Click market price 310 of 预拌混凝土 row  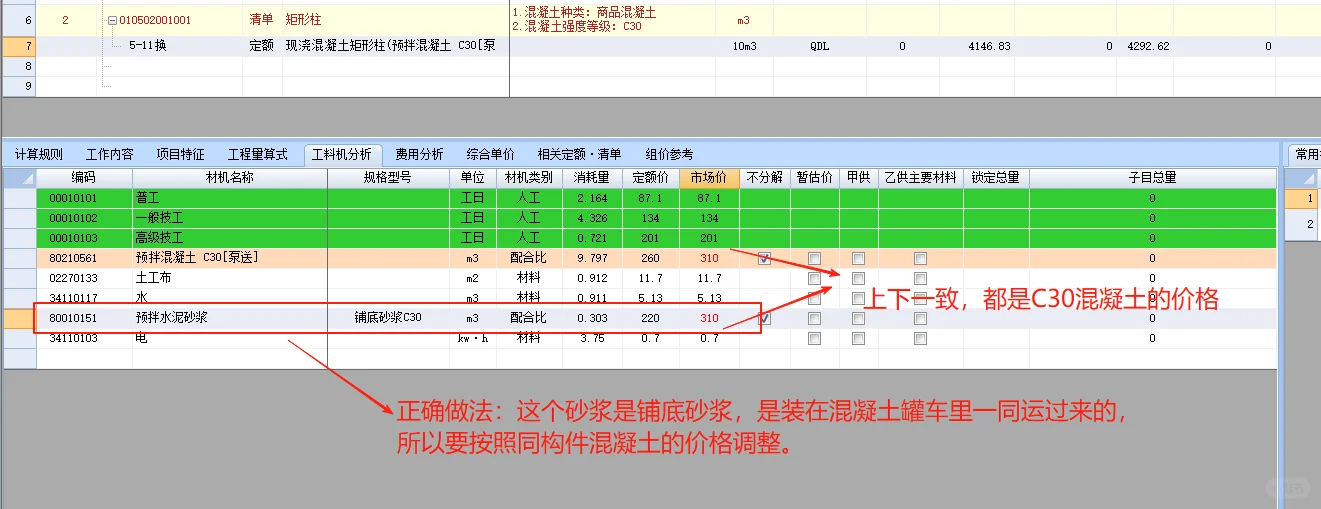(709, 258)
